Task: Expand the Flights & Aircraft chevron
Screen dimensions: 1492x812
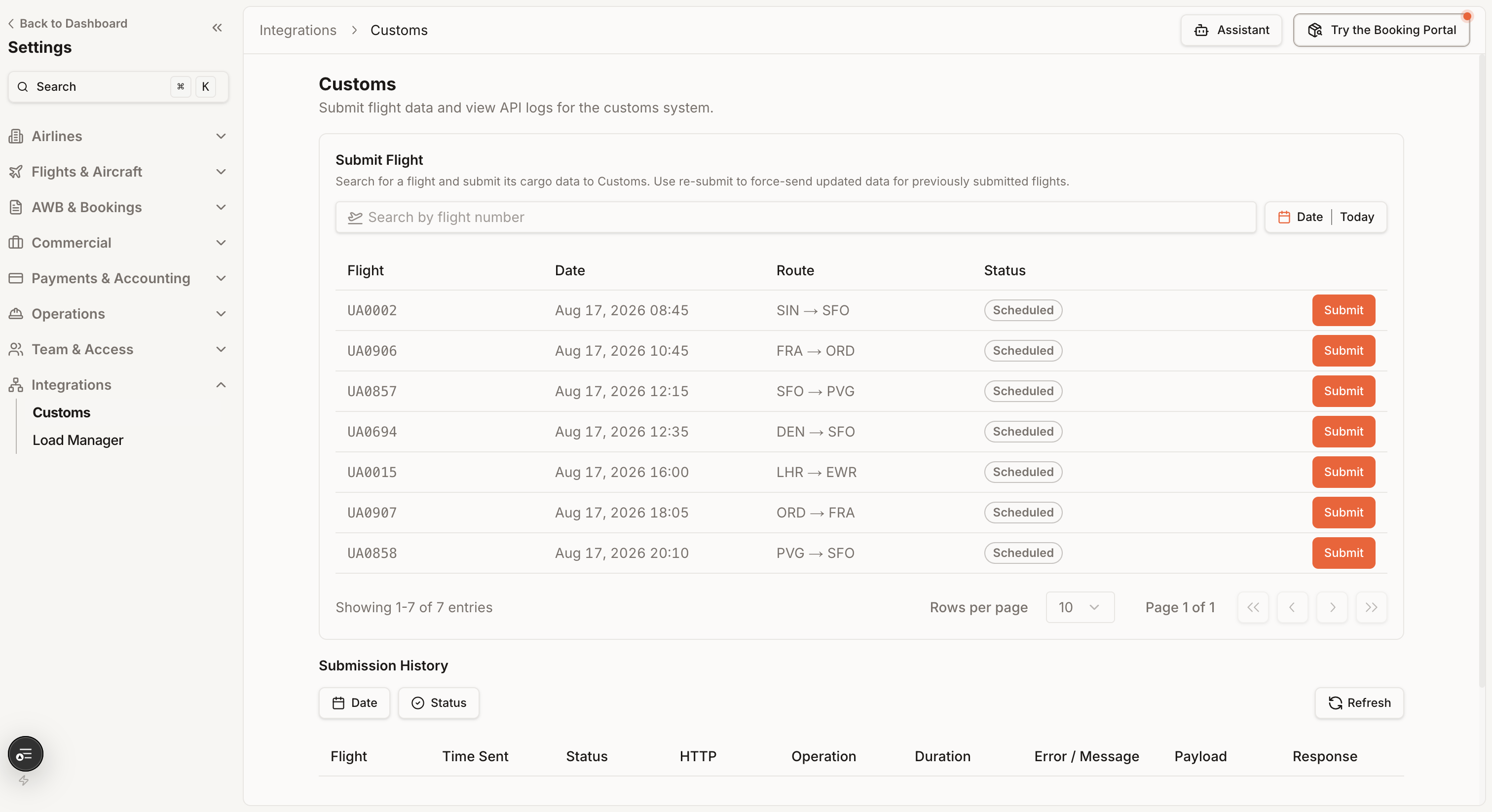Action: point(221,172)
